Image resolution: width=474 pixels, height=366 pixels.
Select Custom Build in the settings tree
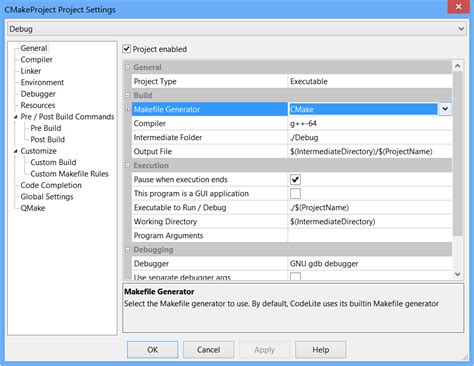point(53,162)
